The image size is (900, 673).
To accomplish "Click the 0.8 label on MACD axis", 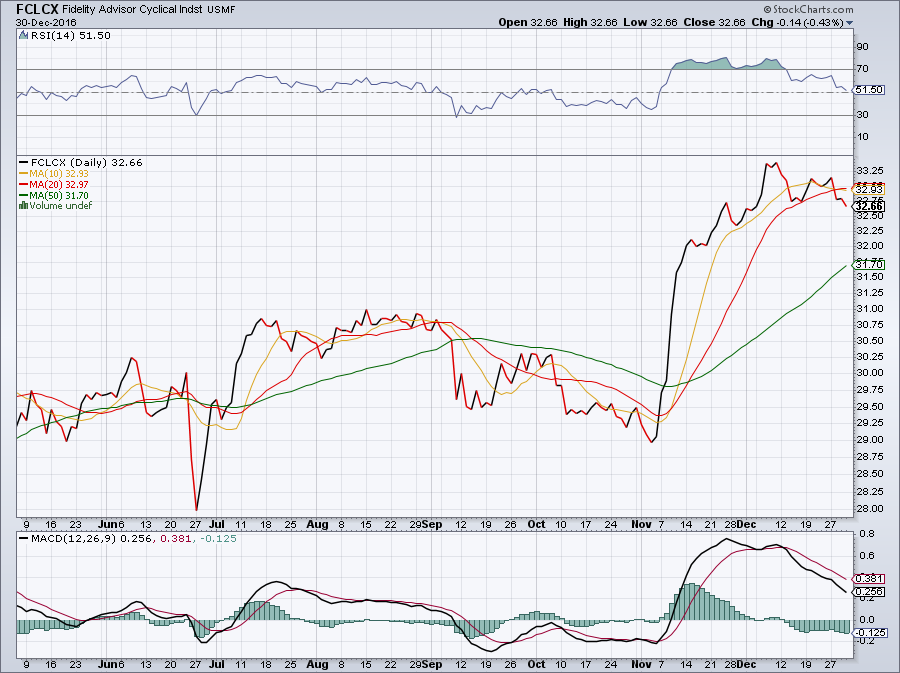I will click(x=867, y=534).
